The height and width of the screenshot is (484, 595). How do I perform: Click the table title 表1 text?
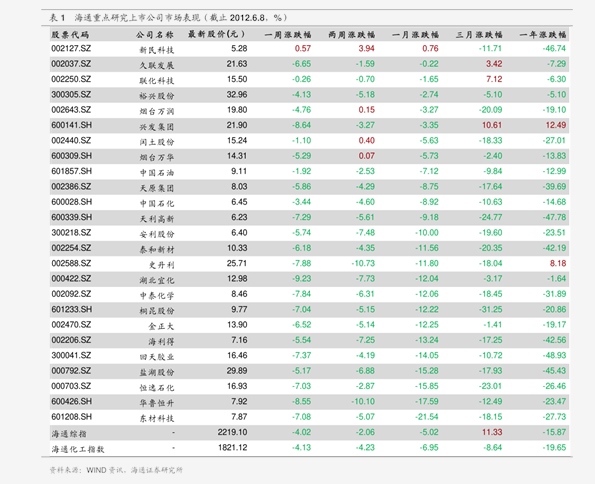click(57, 17)
